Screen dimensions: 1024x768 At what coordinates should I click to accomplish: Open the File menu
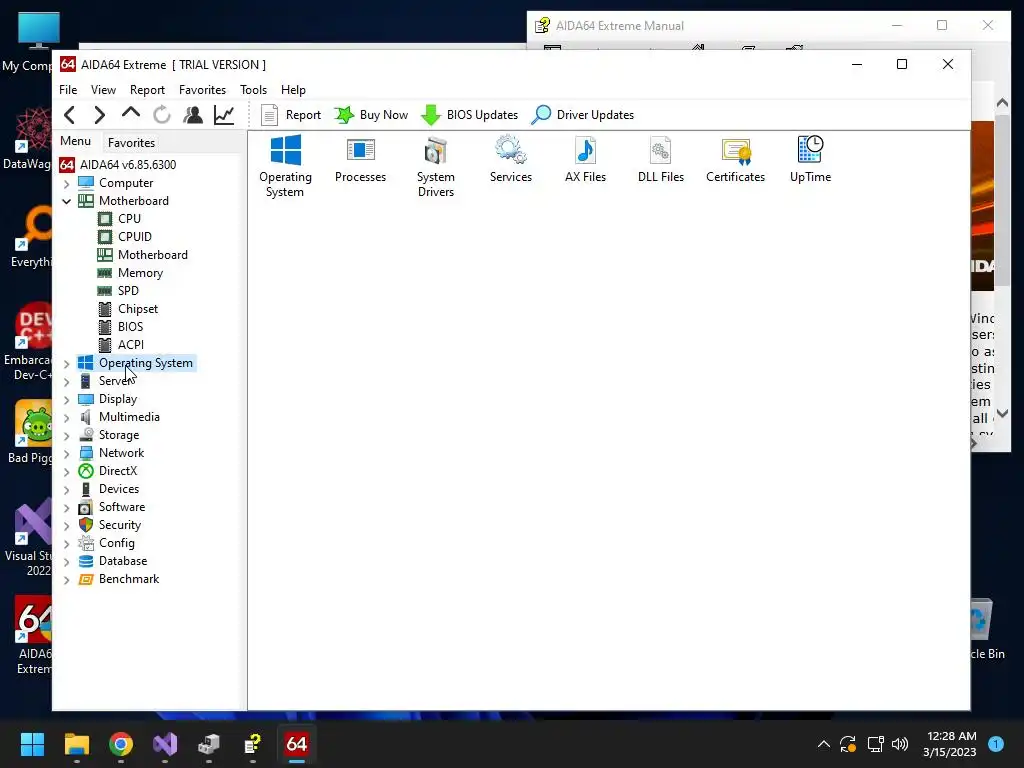[68, 89]
